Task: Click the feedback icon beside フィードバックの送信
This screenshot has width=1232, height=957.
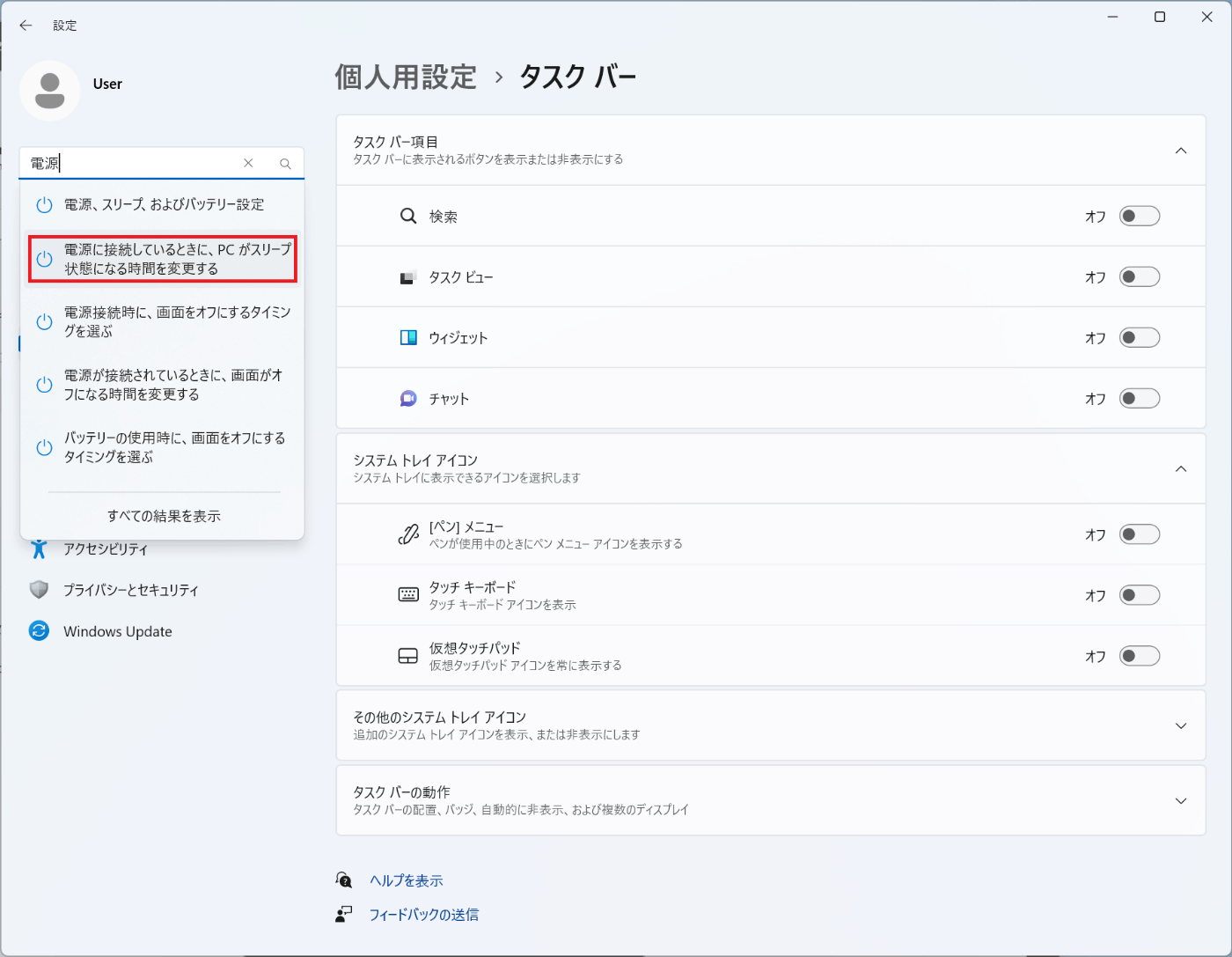Action: tap(344, 915)
